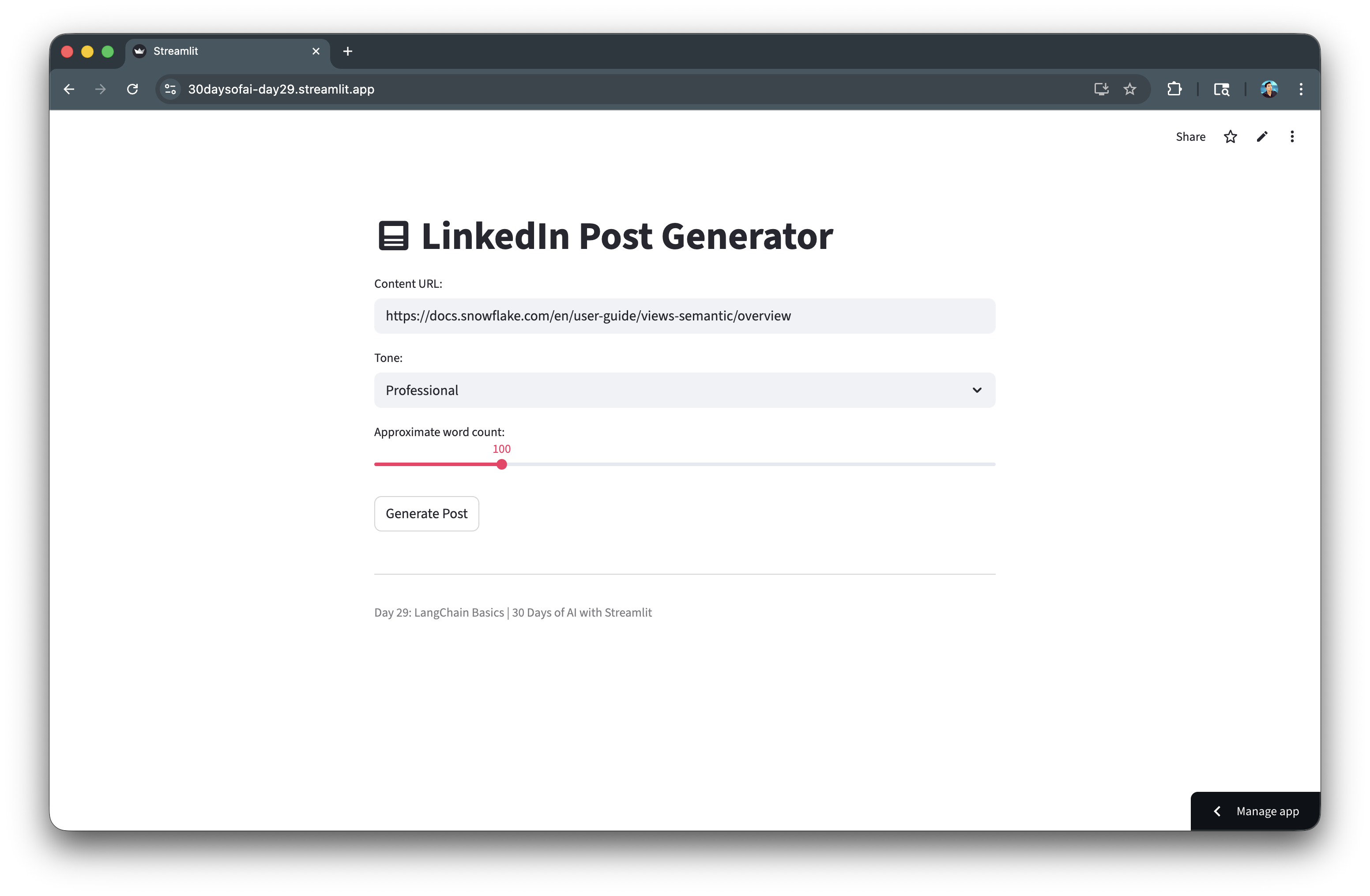Expand Manage app panel chevron
This screenshot has width=1370, height=896.
click(1217, 811)
